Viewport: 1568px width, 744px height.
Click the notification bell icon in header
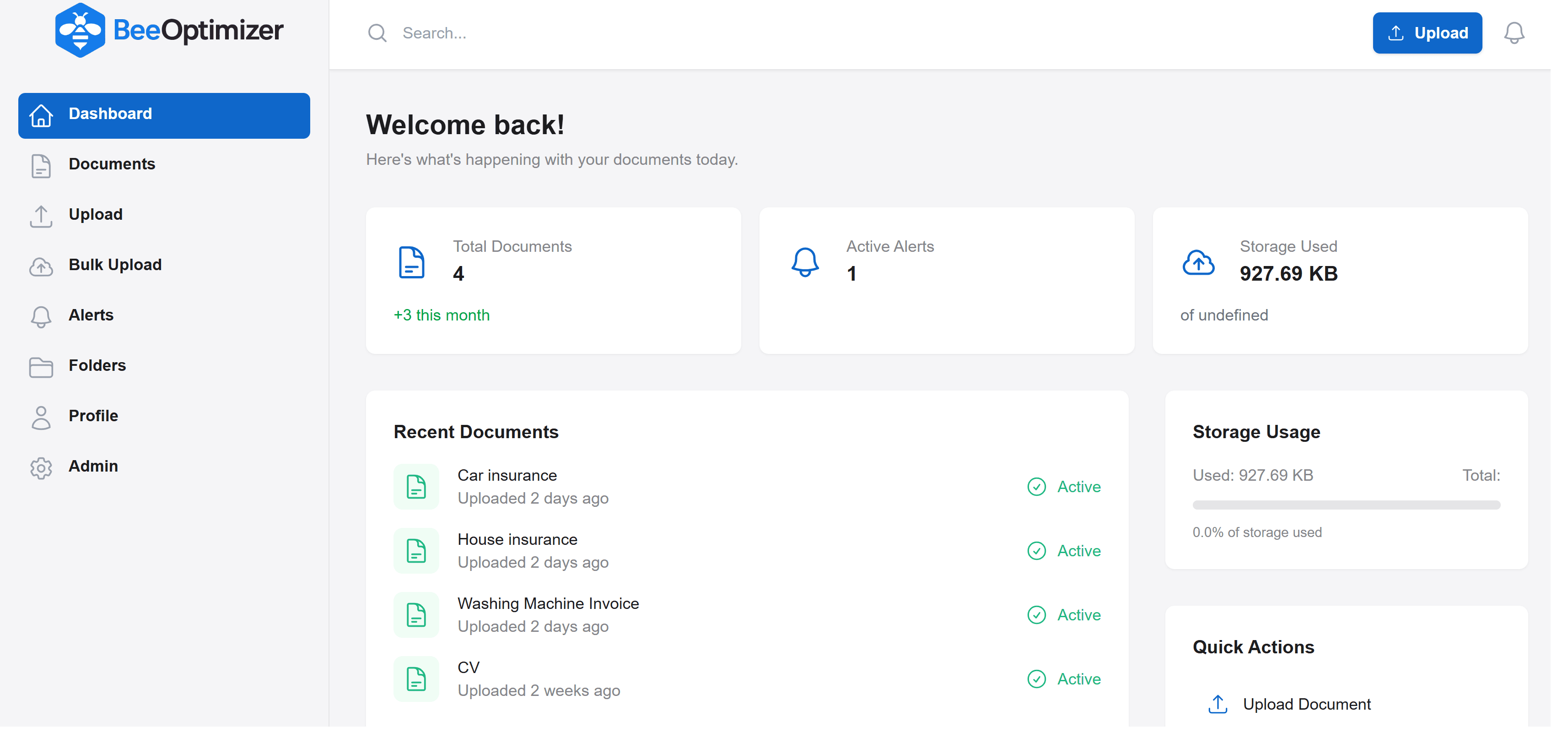[1513, 33]
